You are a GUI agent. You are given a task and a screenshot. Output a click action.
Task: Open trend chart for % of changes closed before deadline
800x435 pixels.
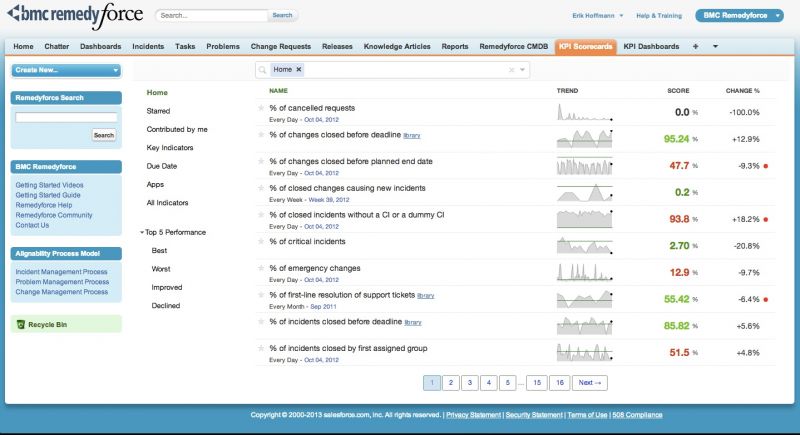coord(585,139)
